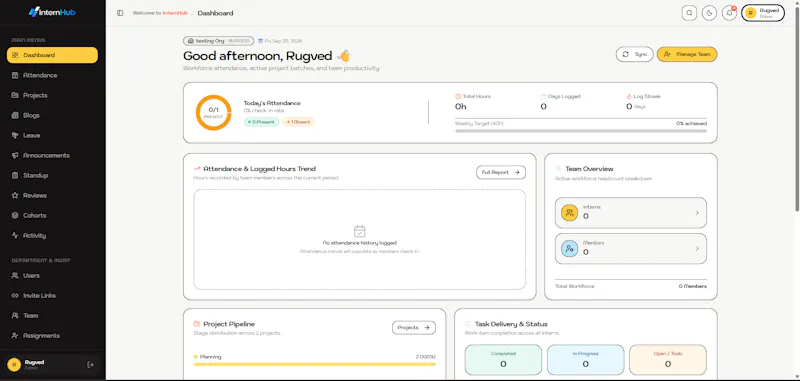800x381 pixels.
Task: Open notifications bell icon
Action: tap(729, 13)
